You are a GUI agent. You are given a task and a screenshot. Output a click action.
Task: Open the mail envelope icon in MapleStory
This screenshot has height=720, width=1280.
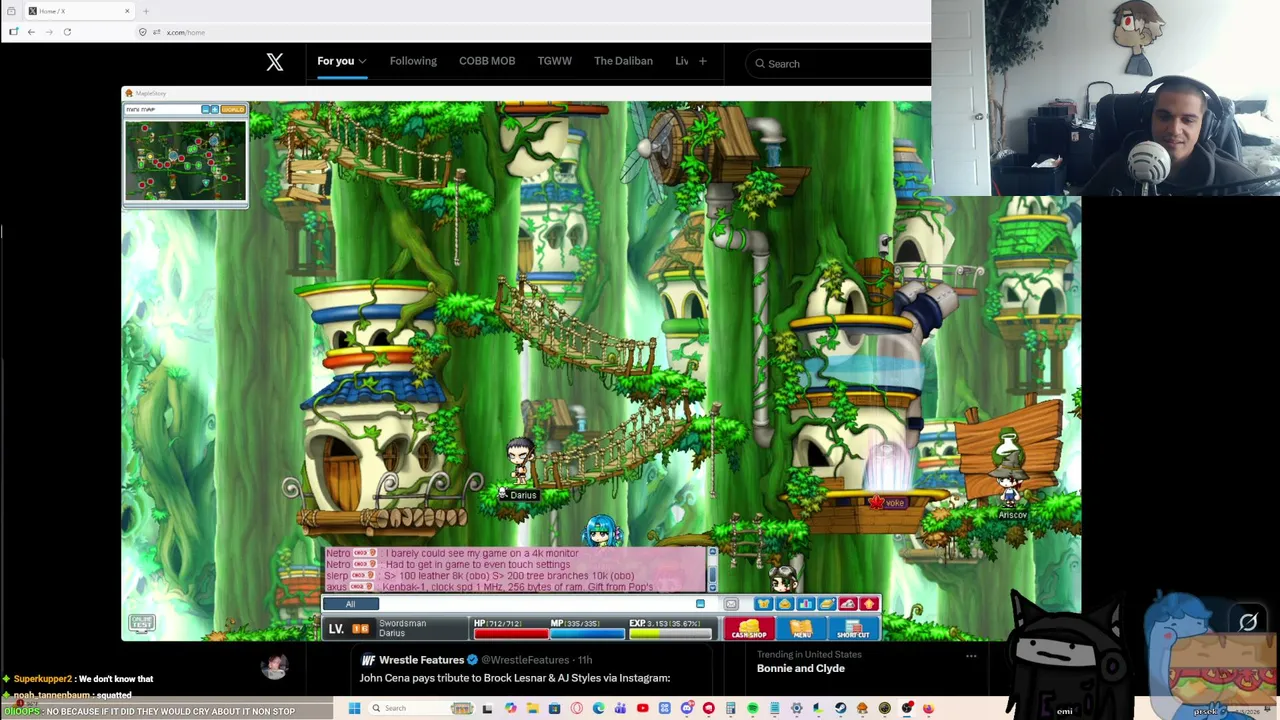(731, 604)
